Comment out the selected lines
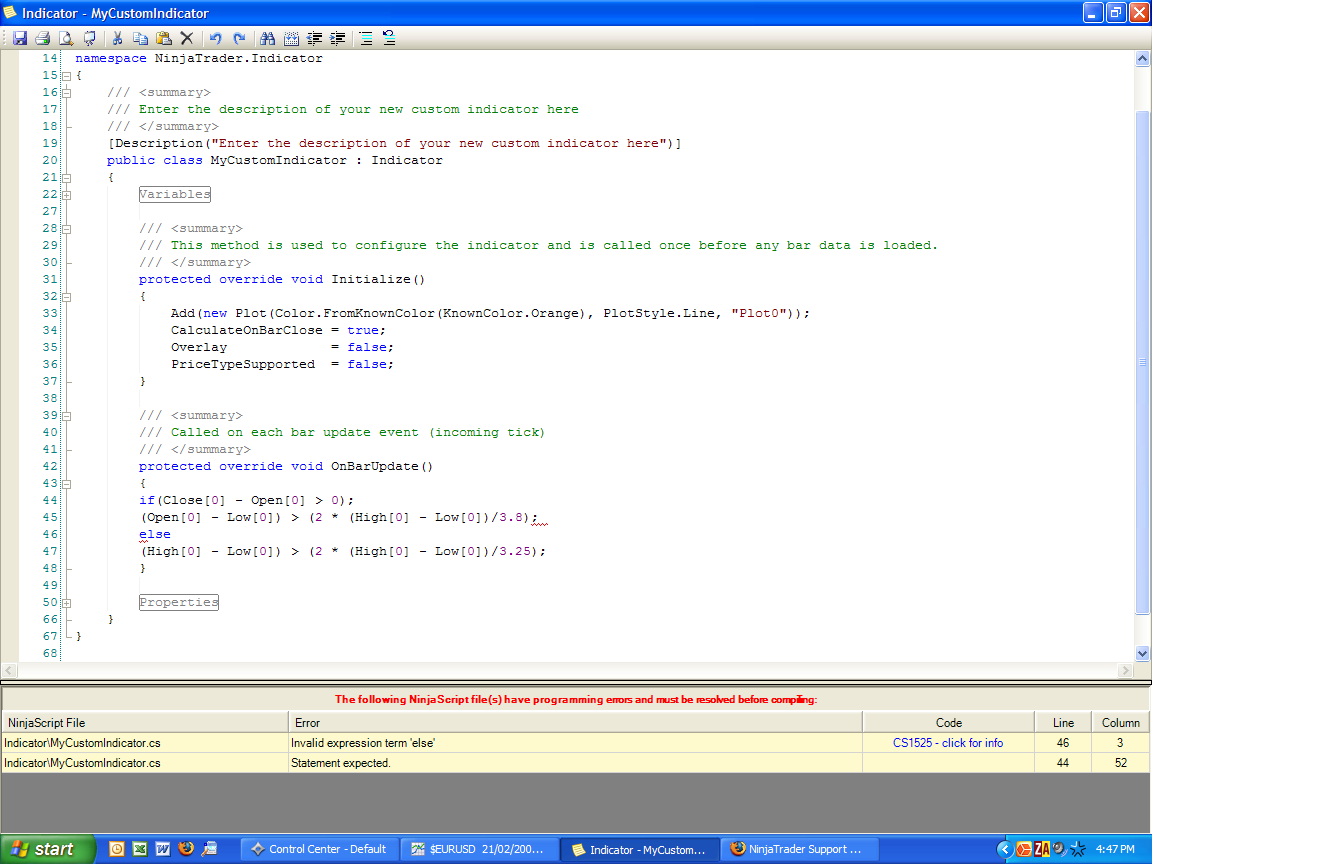The width and height of the screenshot is (1342, 864). point(366,38)
